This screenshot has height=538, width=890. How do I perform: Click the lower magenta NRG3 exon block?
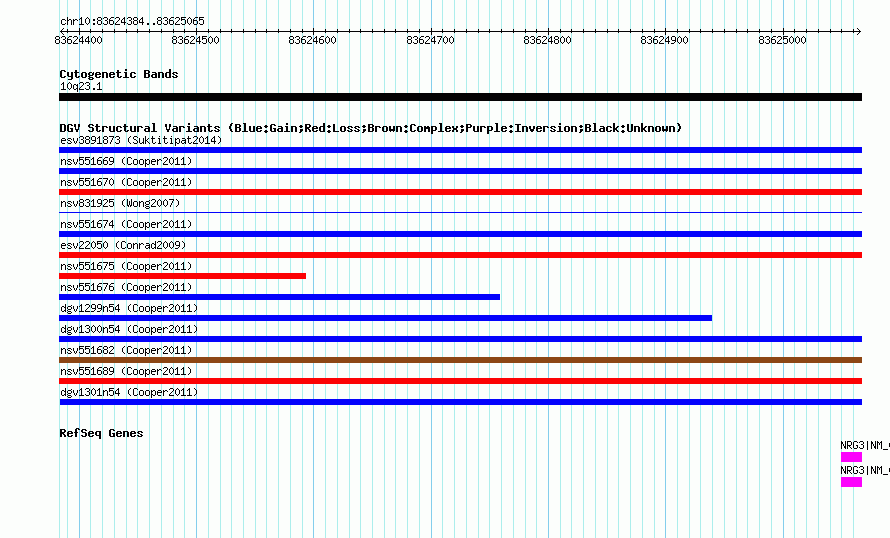(x=851, y=482)
